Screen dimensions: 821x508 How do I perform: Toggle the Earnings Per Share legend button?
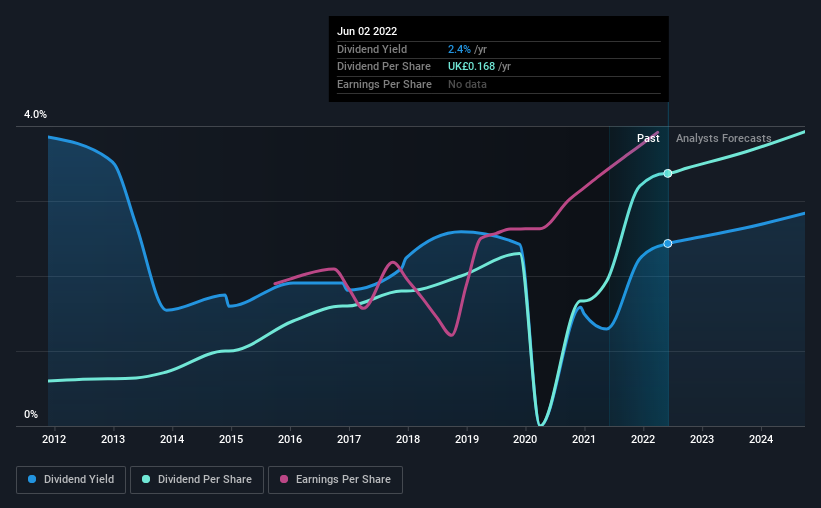(335, 480)
